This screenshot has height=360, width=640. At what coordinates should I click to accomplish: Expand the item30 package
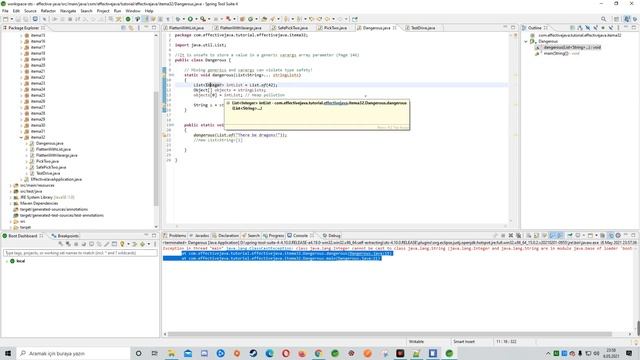21,125
